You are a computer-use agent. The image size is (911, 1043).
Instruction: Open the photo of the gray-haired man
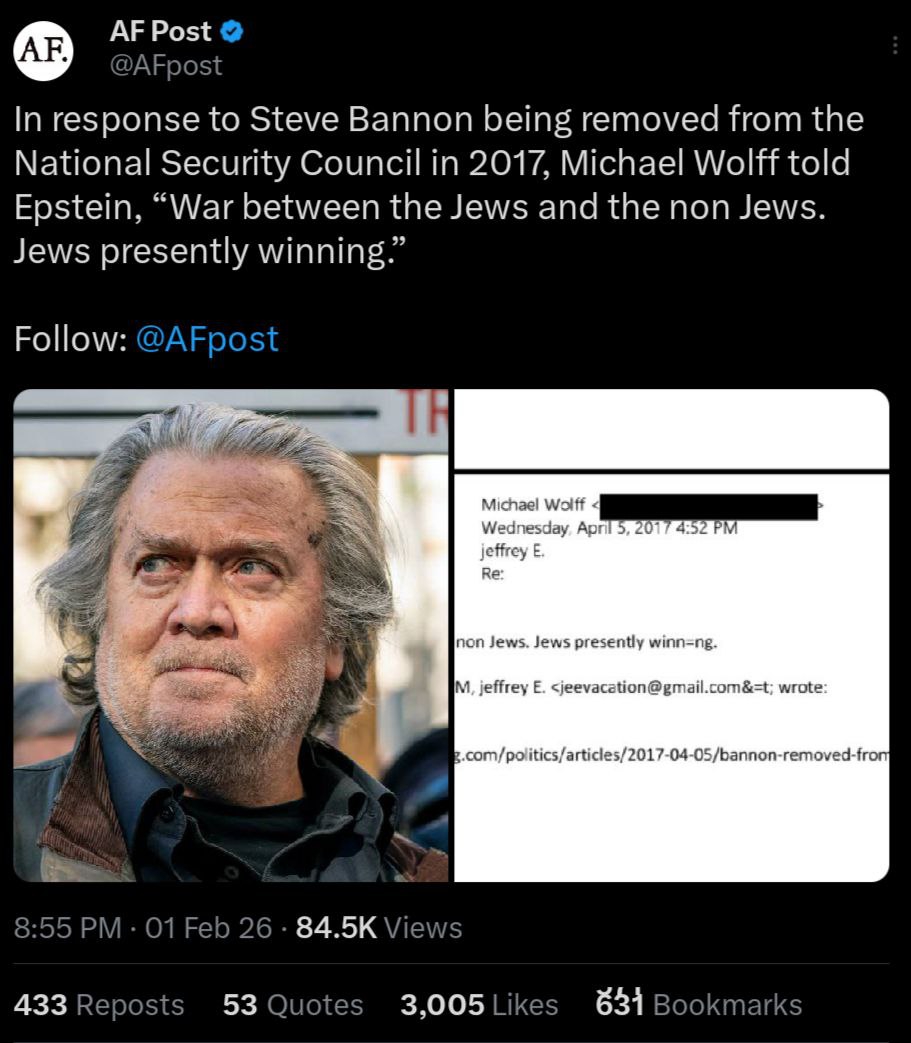231,635
